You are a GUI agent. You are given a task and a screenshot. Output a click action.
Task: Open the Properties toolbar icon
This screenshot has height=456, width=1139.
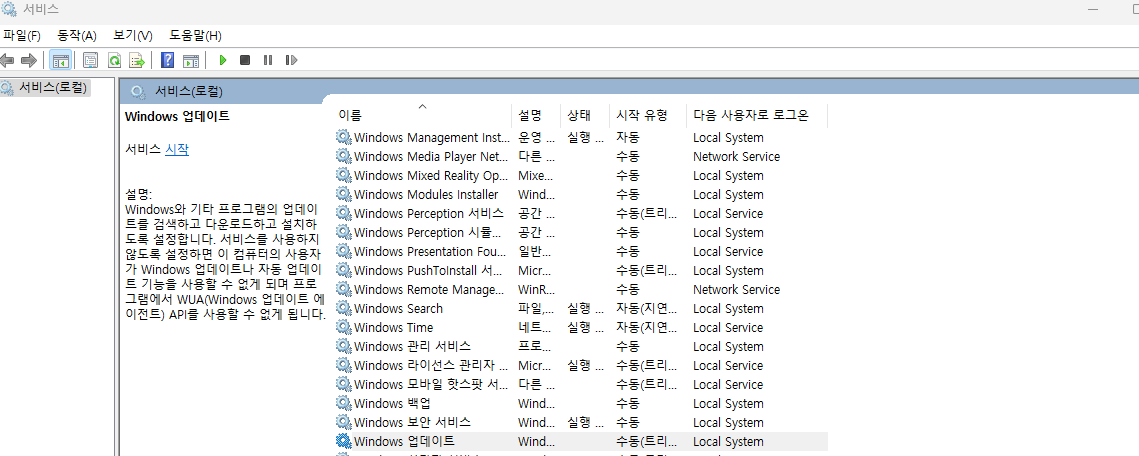[x=91, y=60]
